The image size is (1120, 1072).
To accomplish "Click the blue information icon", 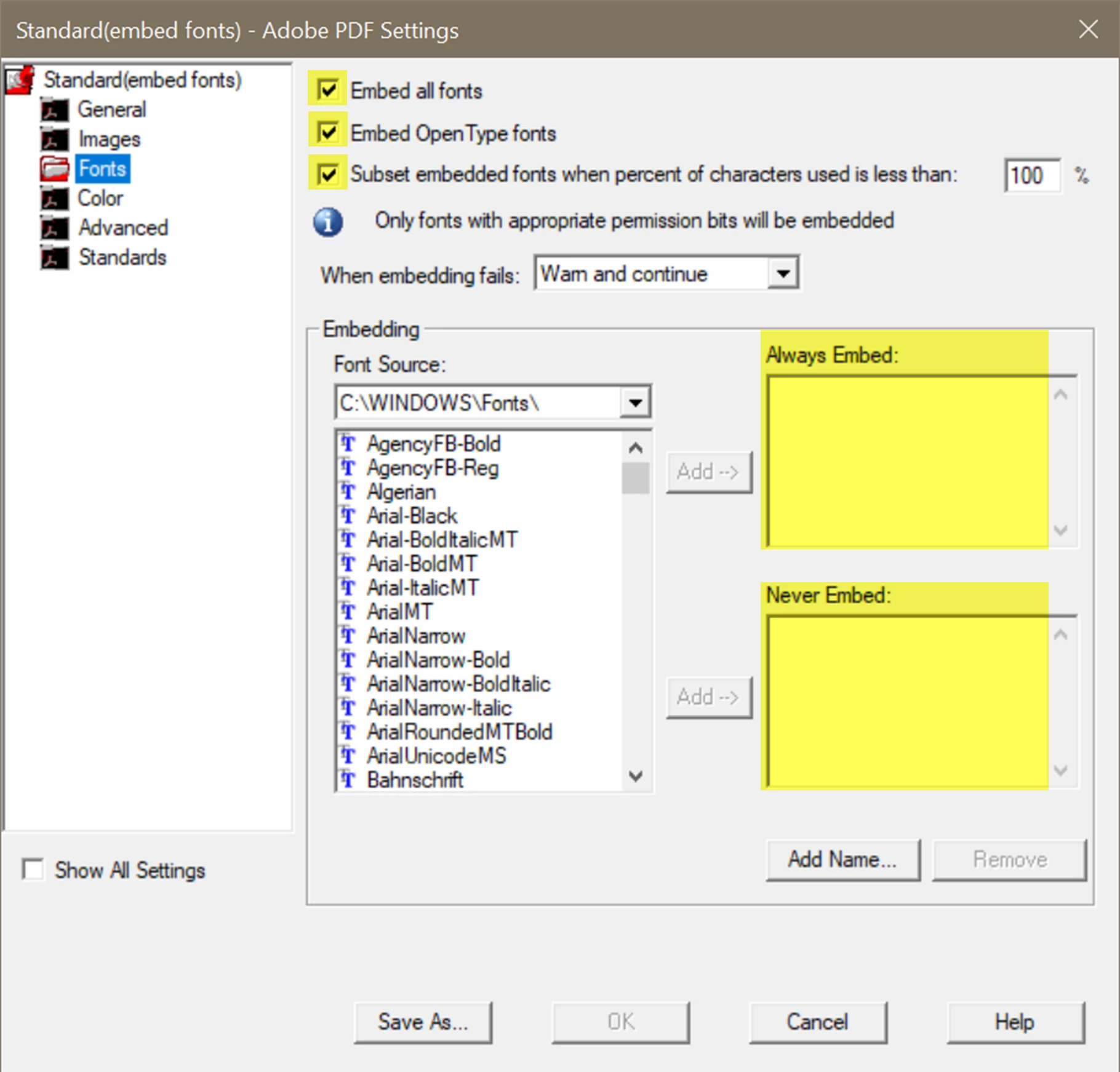I will (x=328, y=222).
